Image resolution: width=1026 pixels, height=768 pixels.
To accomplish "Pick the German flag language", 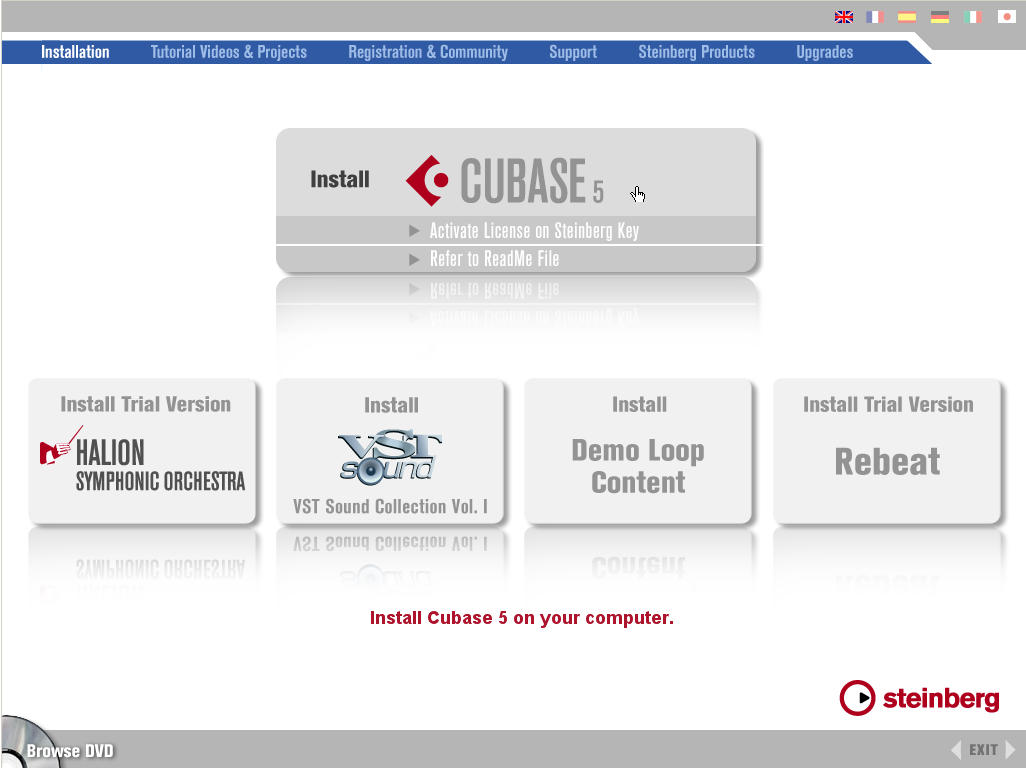I will point(940,17).
